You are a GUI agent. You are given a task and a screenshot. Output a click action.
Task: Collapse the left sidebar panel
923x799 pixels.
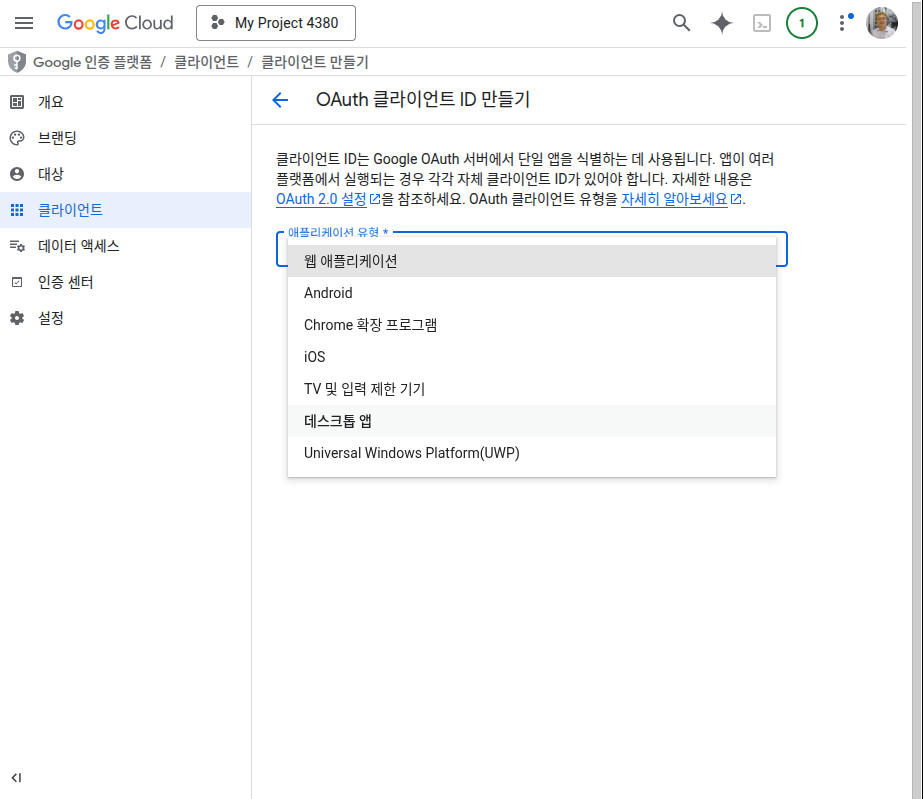point(17,777)
